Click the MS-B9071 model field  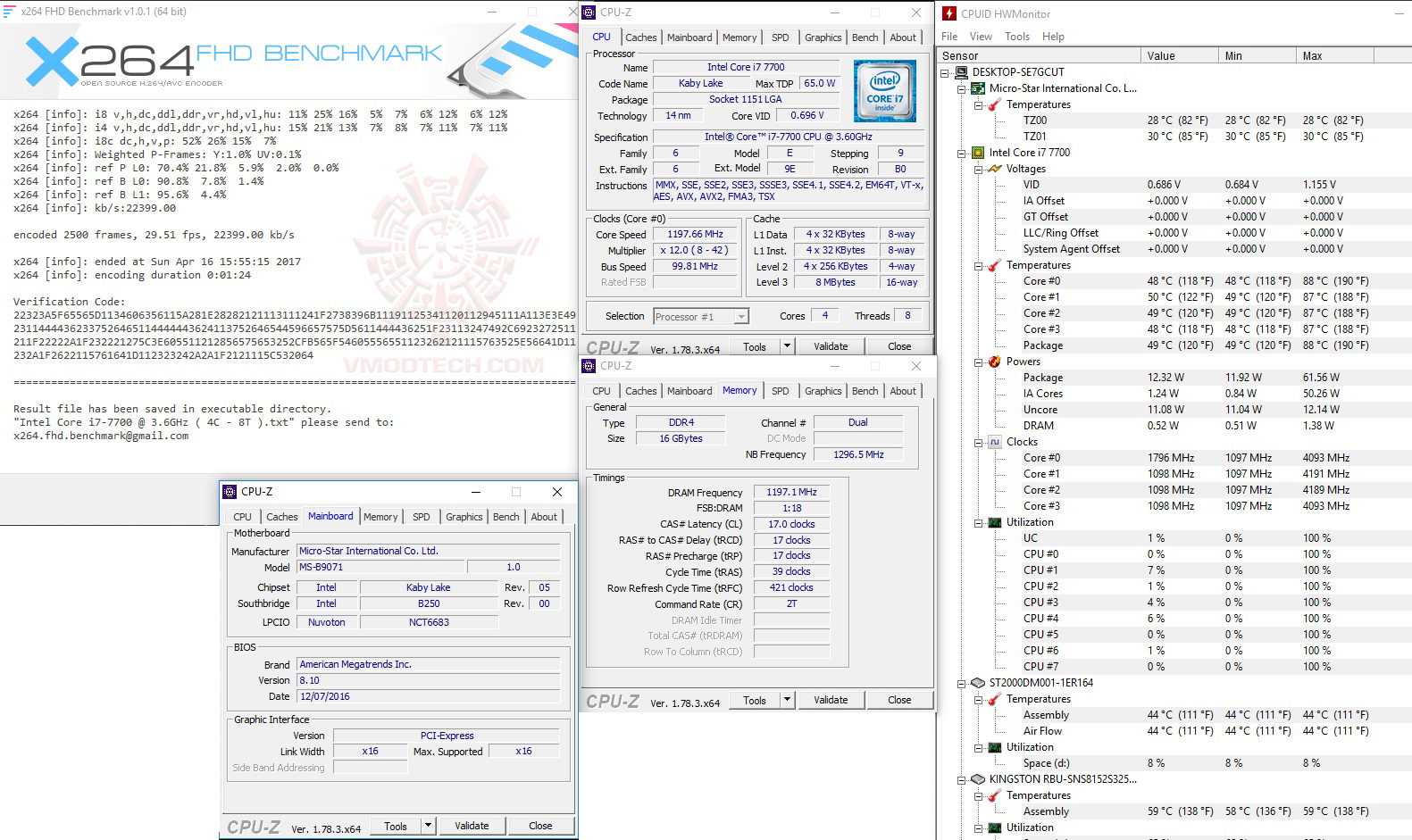380,567
